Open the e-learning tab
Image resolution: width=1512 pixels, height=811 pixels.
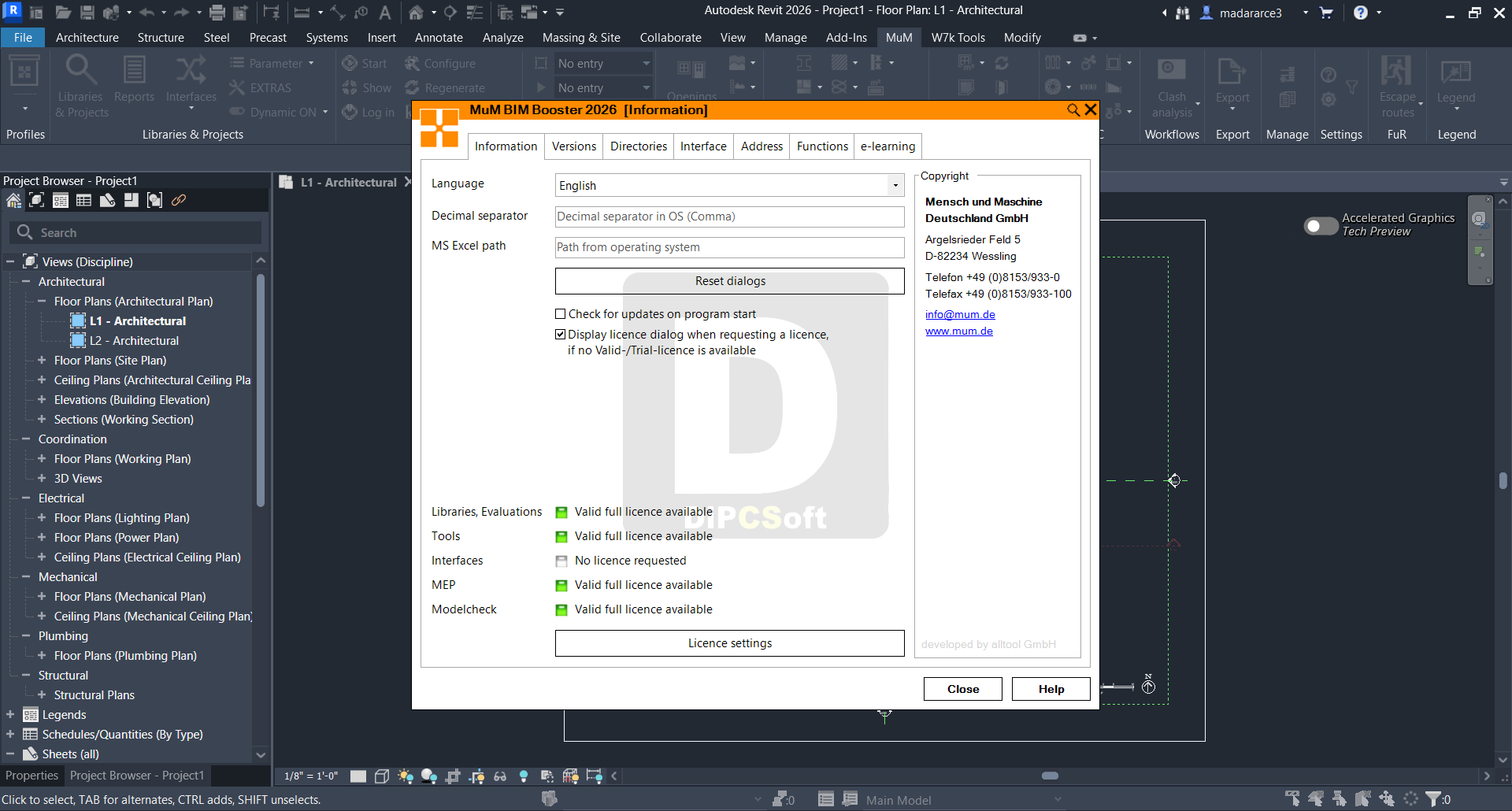click(888, 146)
